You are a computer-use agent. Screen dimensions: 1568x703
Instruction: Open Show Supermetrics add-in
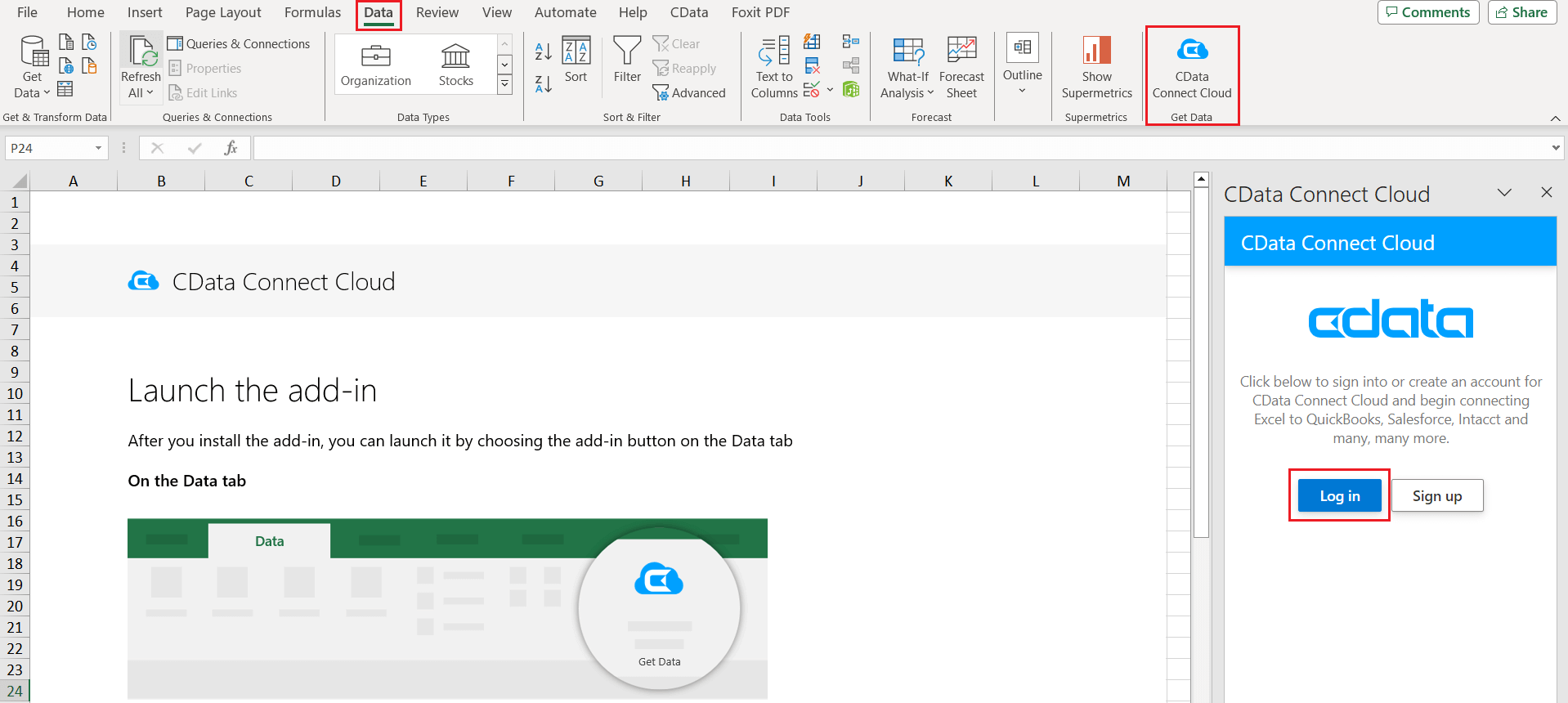tap(1096, 51)
